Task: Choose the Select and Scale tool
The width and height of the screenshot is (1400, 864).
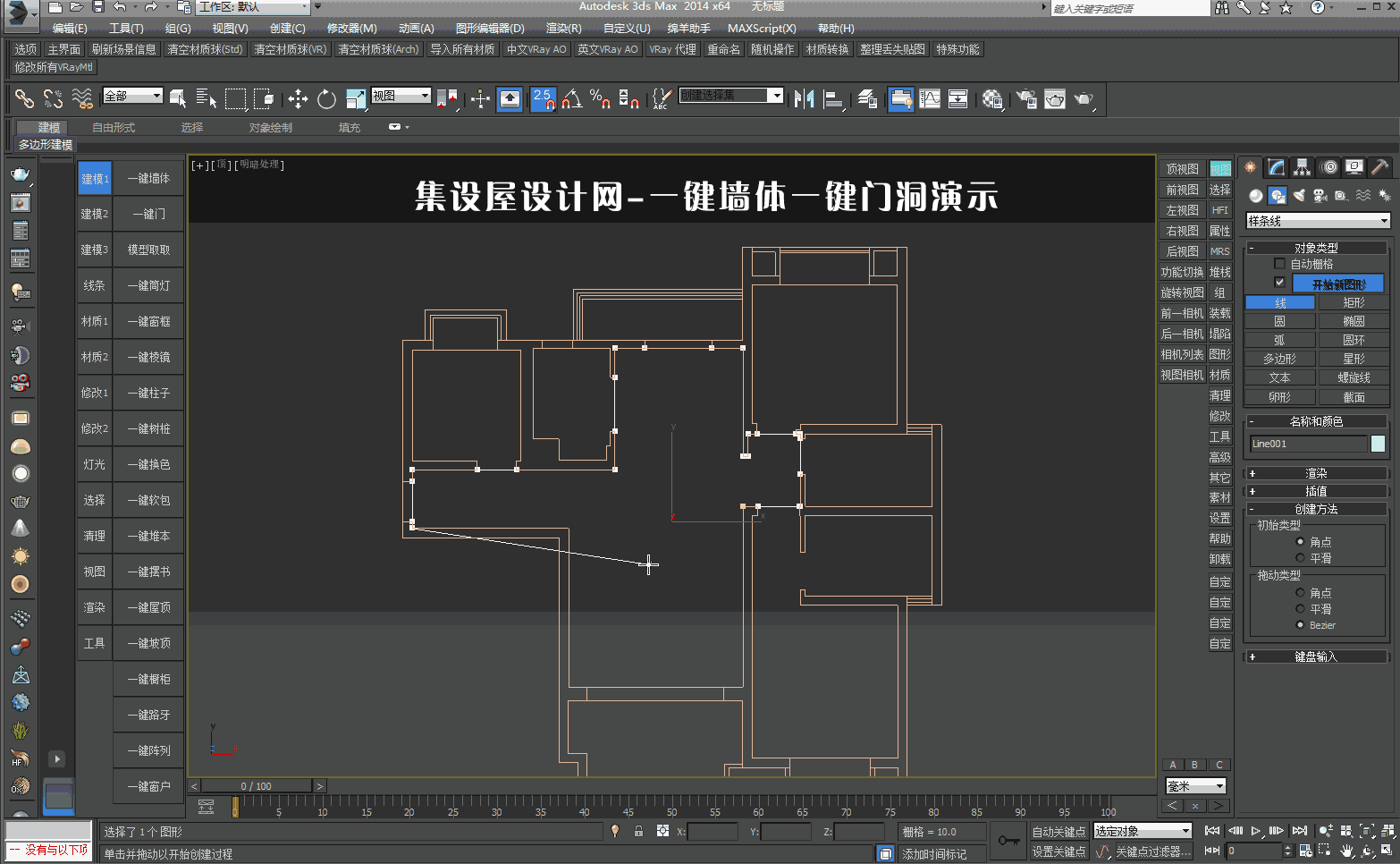Action: [x=356, y=98]
